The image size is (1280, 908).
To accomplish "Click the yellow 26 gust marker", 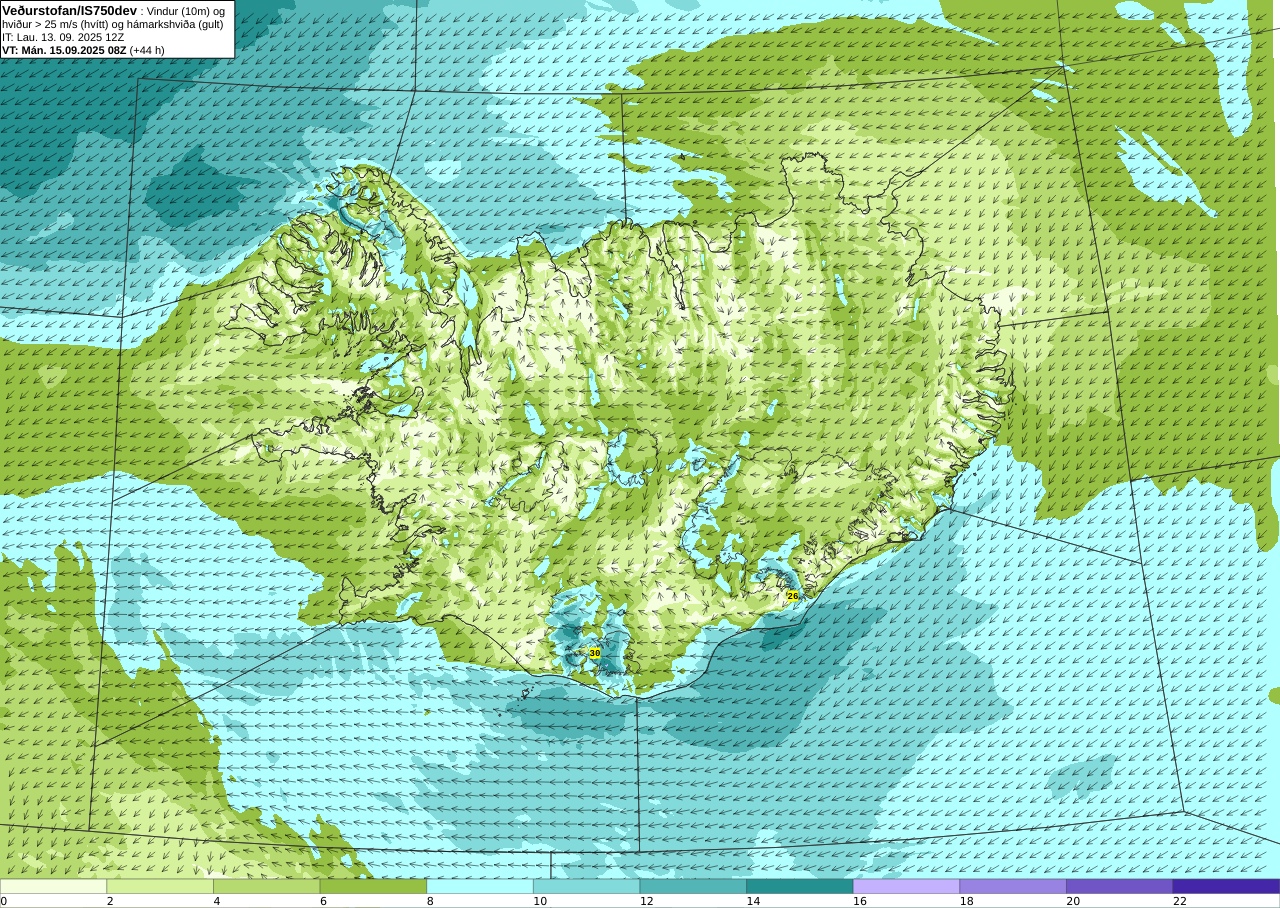I will (793, 595).
